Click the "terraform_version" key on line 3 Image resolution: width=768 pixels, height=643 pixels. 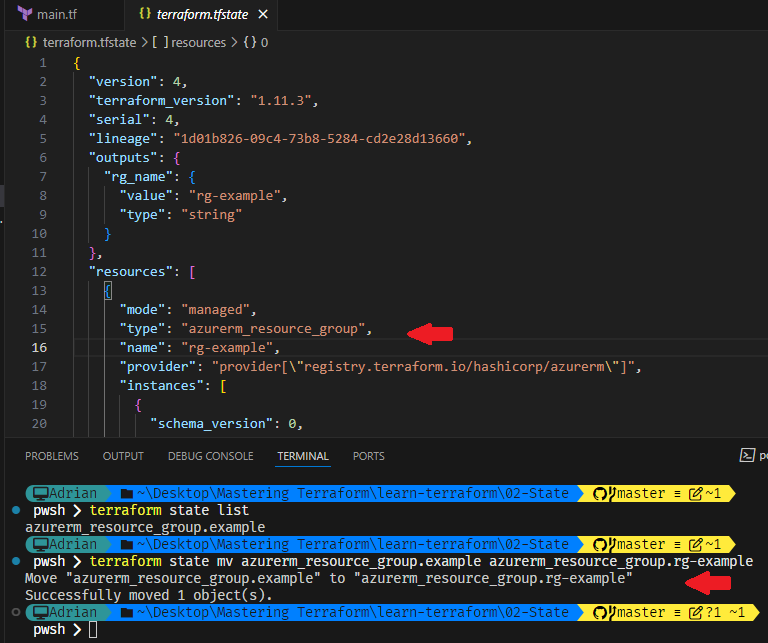coord(162,100)
